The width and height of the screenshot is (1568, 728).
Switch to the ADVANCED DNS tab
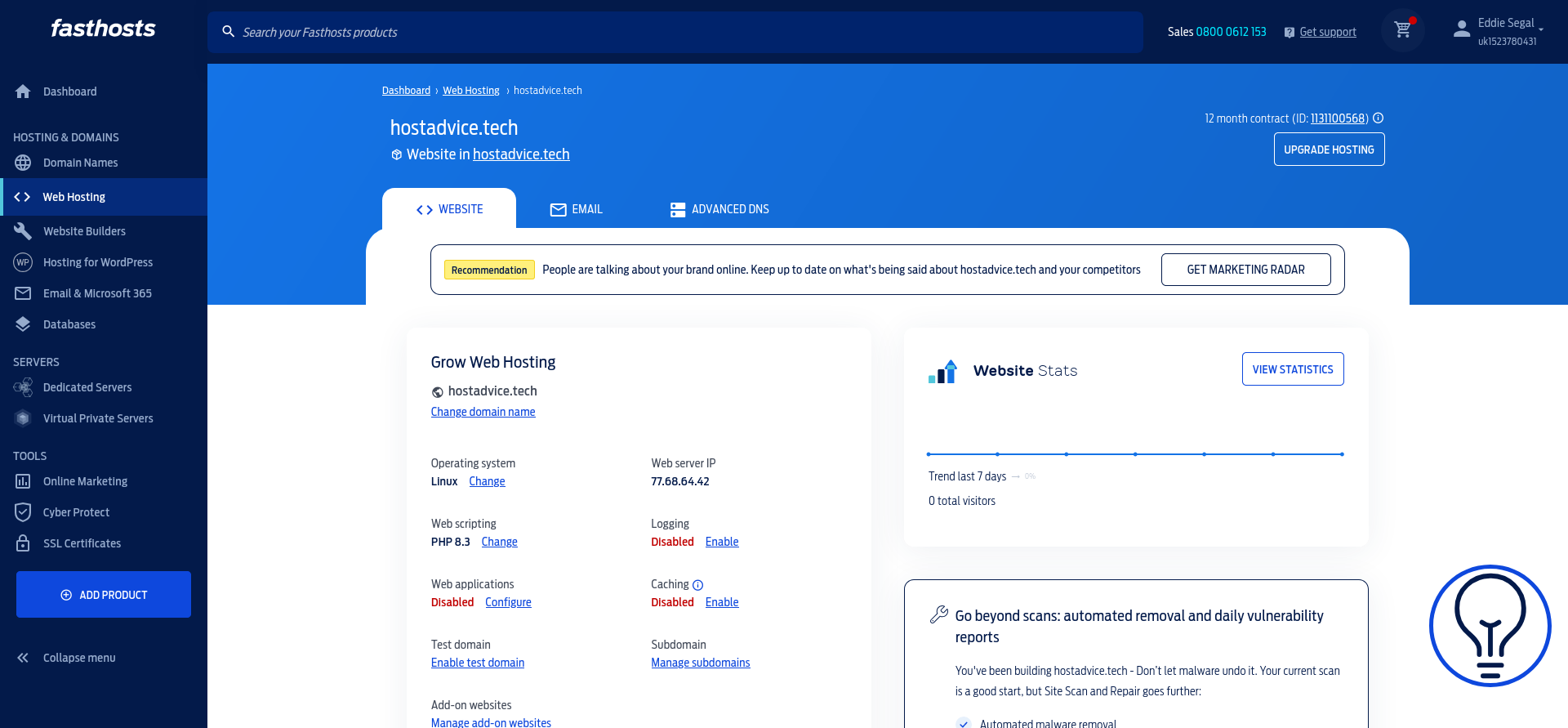coord(719,209)
